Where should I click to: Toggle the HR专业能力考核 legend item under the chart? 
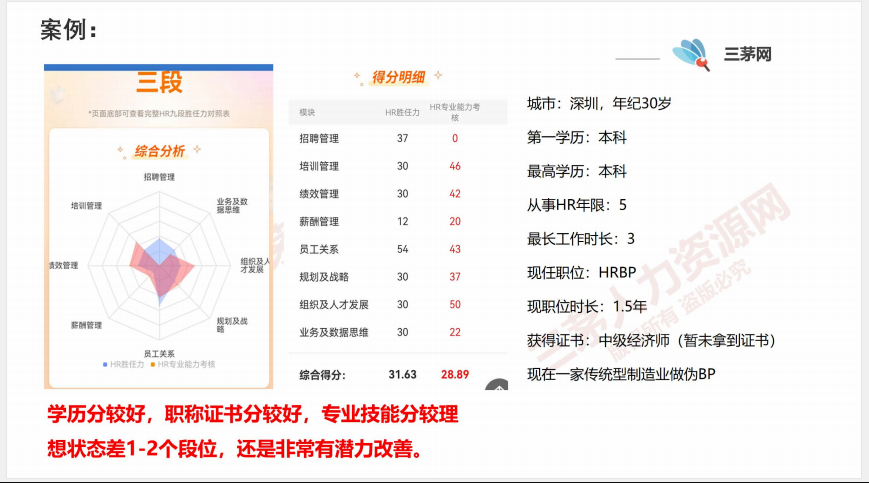pos(183,364)
